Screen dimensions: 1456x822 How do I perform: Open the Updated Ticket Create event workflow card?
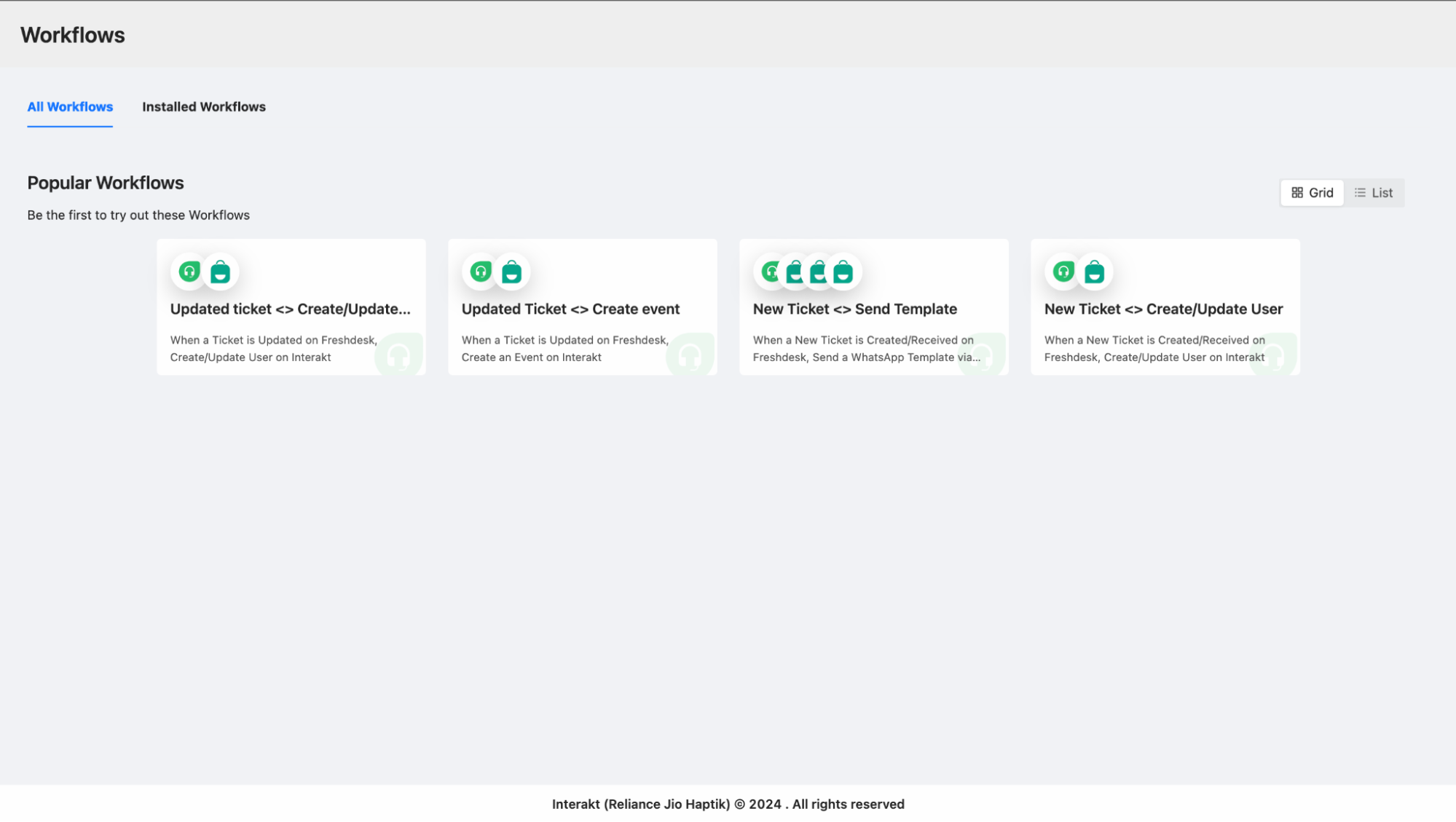(x=582, y=307)
